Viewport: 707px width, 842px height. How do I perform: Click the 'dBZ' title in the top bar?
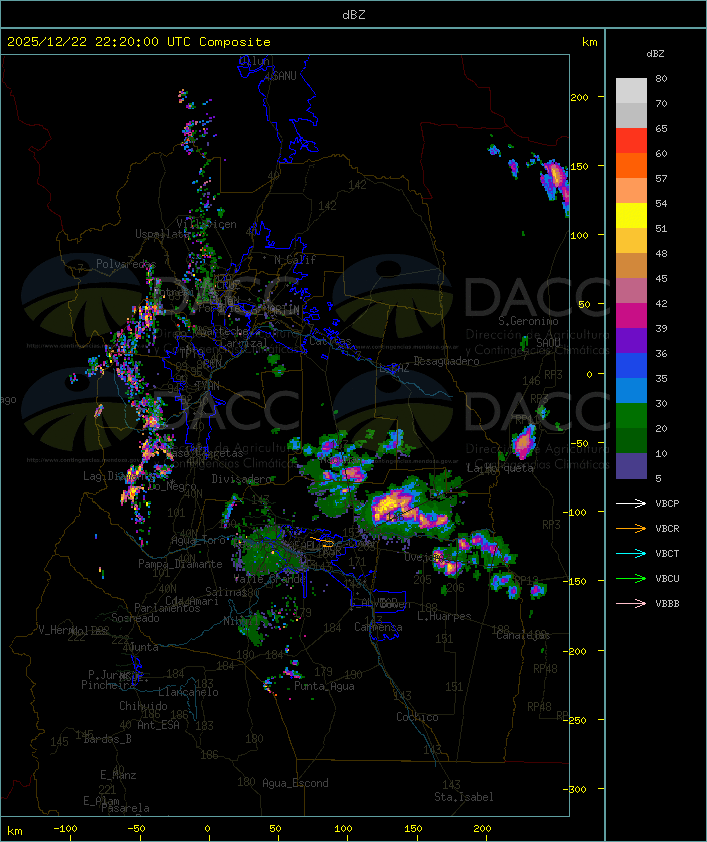click(x=354, y=14)
